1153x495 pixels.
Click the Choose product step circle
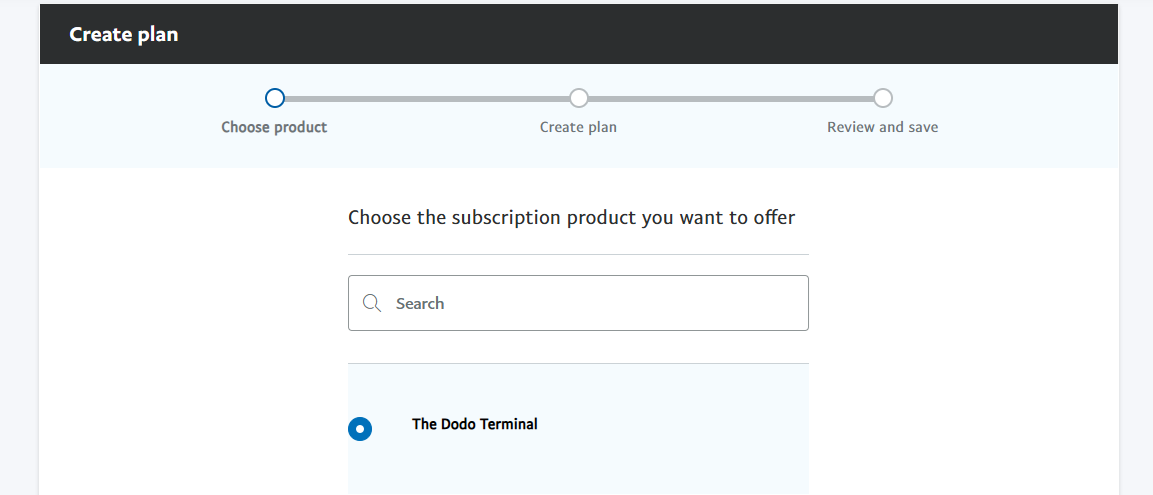274,98
